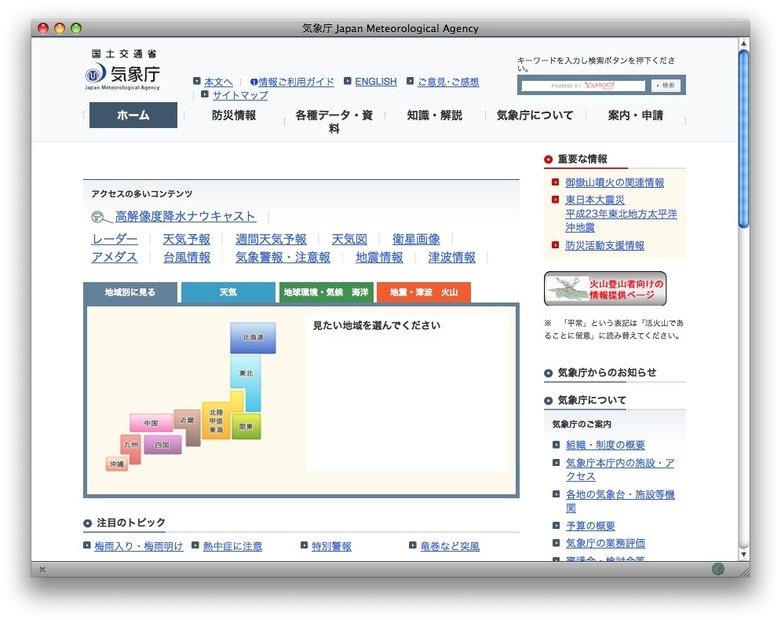Open 津波情報 link

(x=452, y=257)
